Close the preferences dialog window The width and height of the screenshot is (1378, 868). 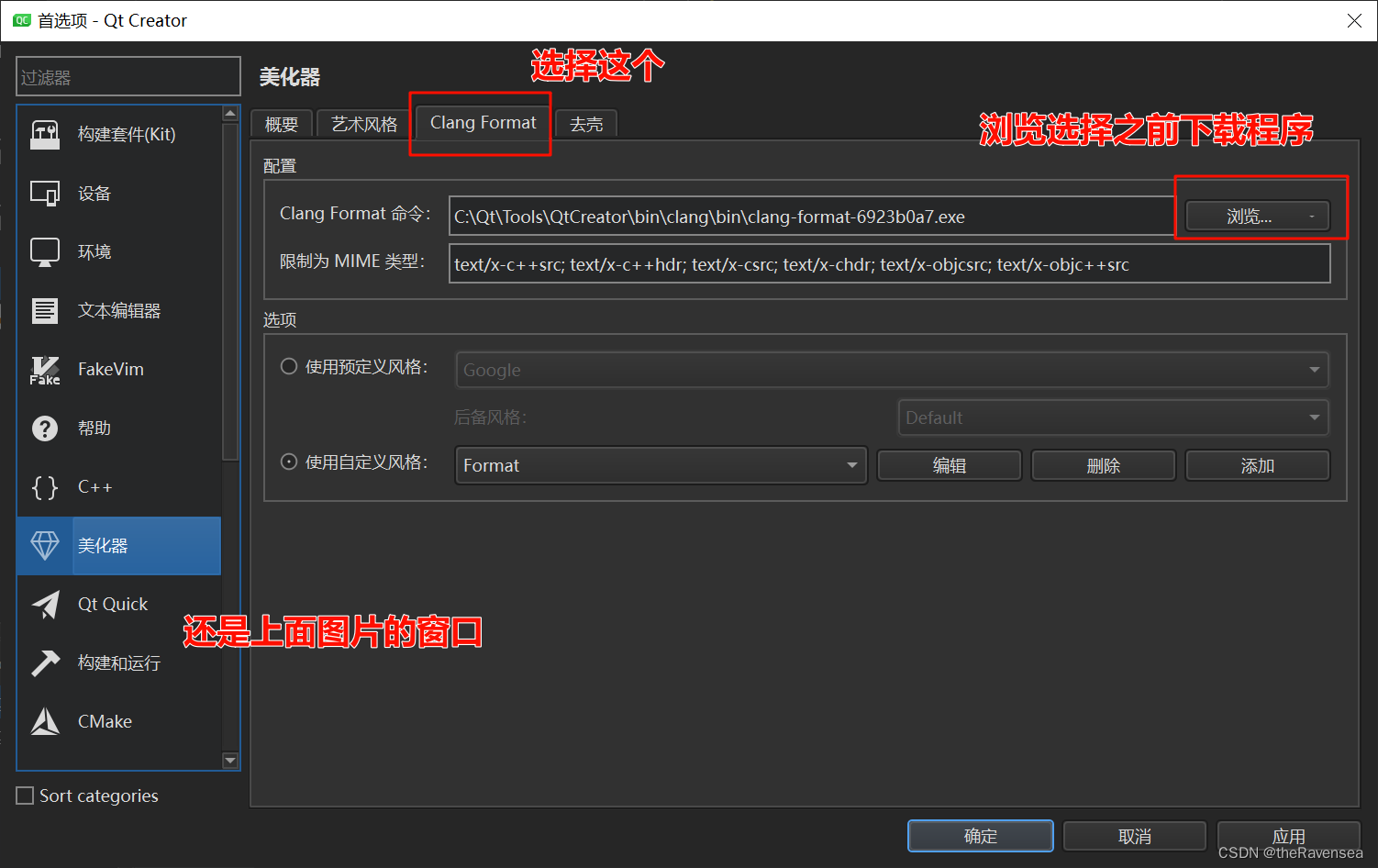coord(1354,20)
